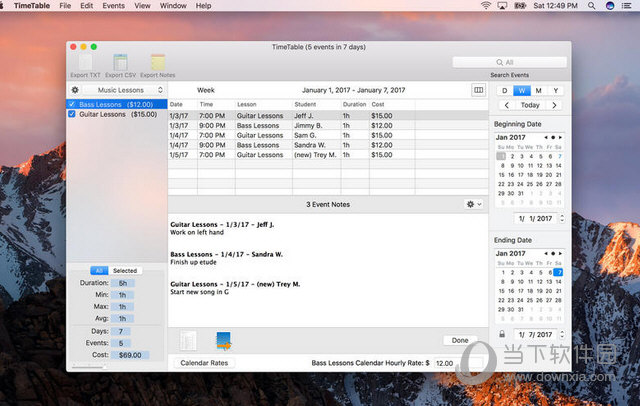The height and width of the screenshot is (406, 640).
Task: Go to next month in Beginning Date calendar
Action: [560, 138]
